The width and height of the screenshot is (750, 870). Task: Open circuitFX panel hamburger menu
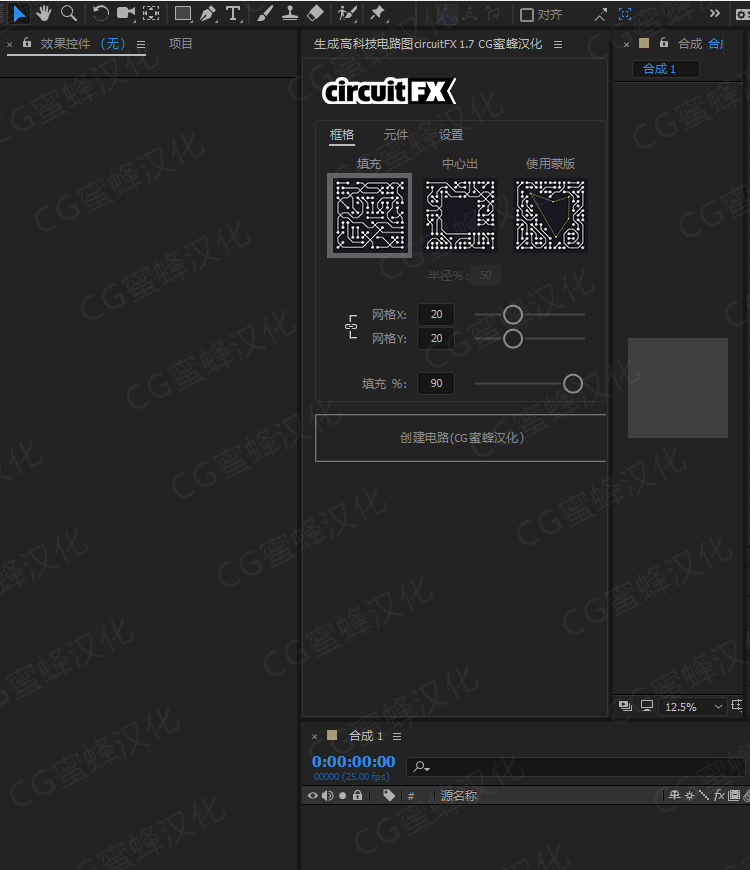coord(558,44)
